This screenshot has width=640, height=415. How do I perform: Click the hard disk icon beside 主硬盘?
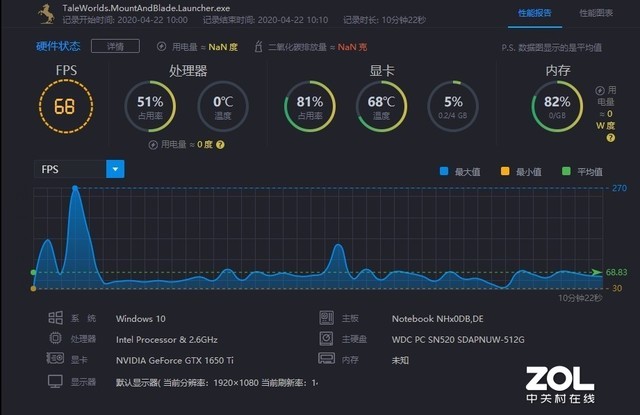click(x=327, y=338)
